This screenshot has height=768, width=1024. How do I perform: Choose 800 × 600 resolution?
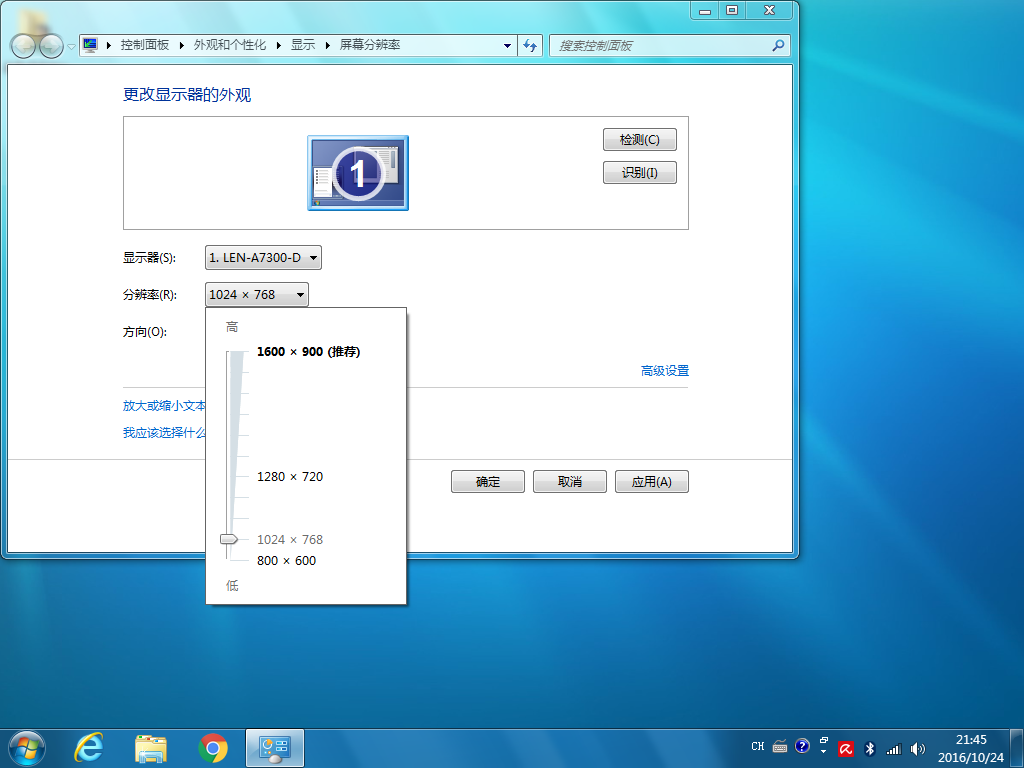click(286, 560)
